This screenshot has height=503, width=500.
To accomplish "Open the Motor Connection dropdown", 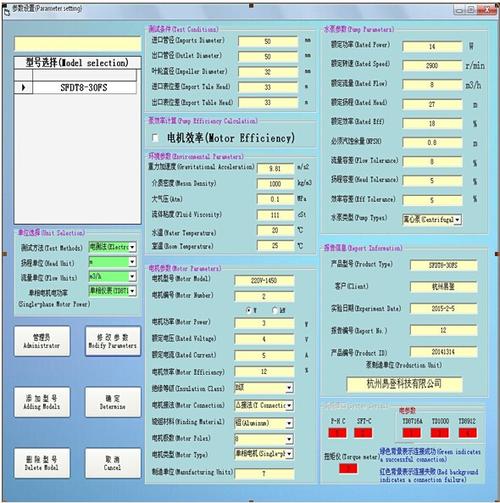I will pos(289,405).
